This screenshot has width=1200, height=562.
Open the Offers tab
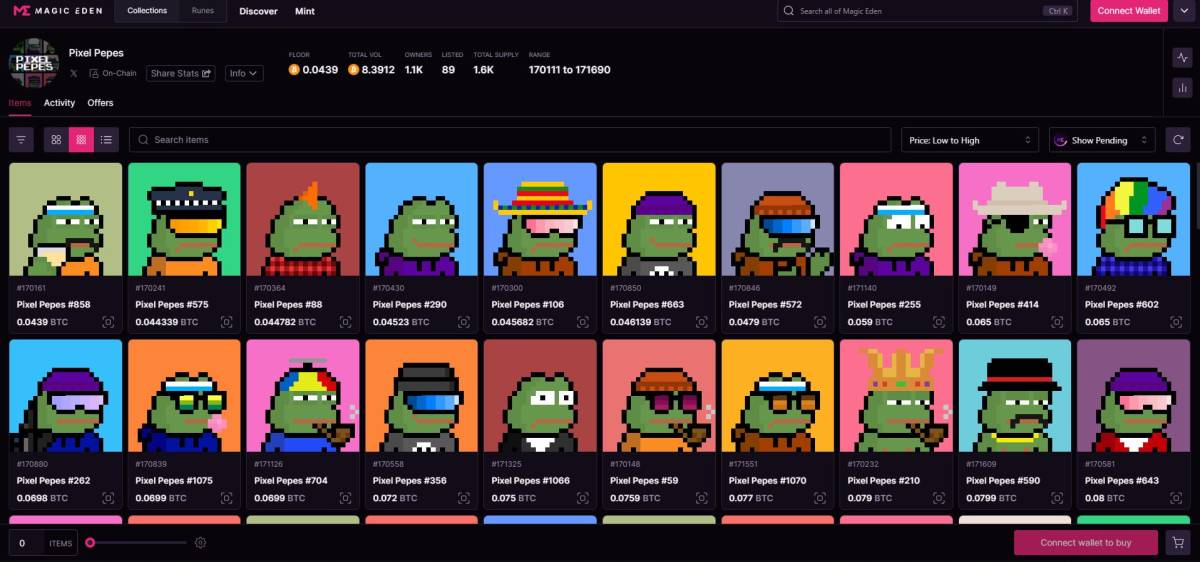(x=100, y=103)
